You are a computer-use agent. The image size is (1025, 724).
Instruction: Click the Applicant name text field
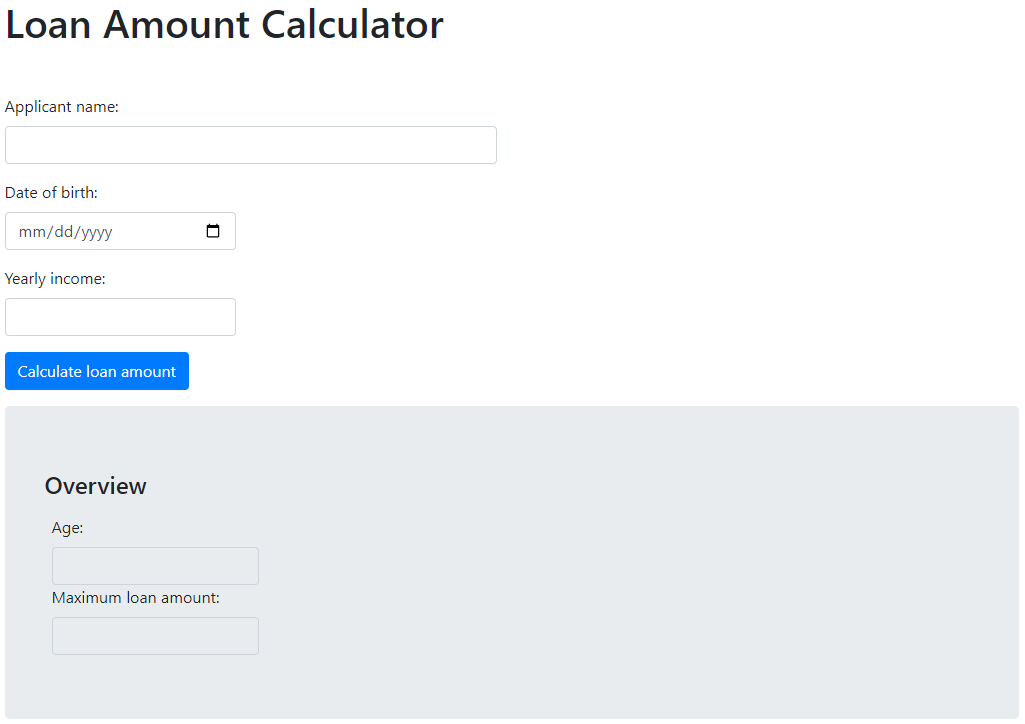[250, 145]
